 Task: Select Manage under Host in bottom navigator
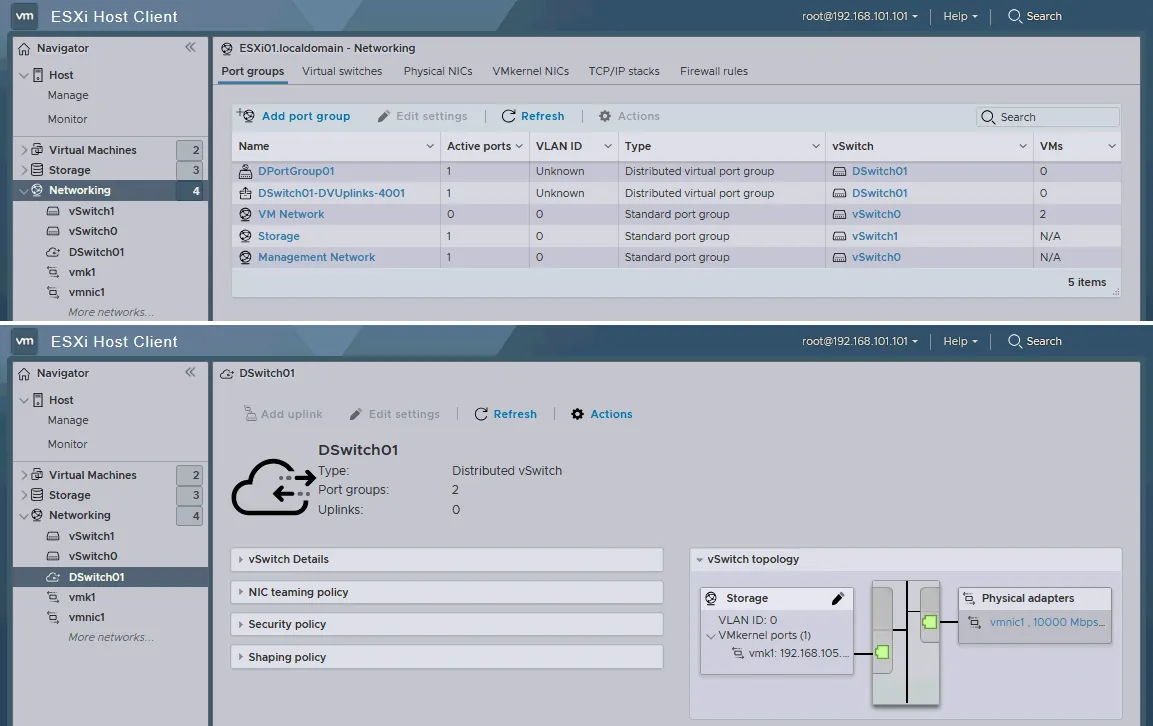point(68,420)
